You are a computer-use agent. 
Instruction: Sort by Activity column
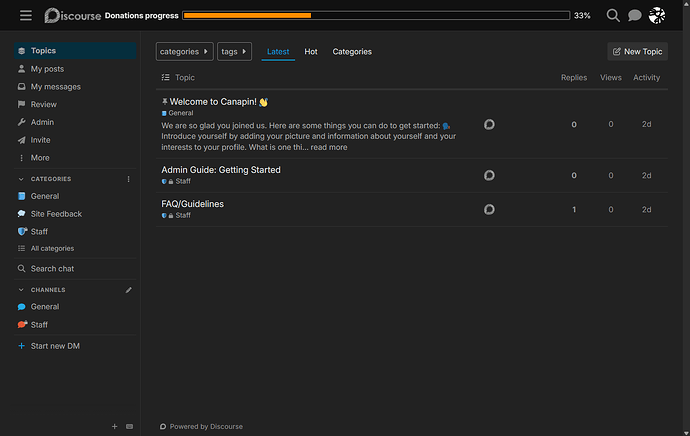click(646, 77)
